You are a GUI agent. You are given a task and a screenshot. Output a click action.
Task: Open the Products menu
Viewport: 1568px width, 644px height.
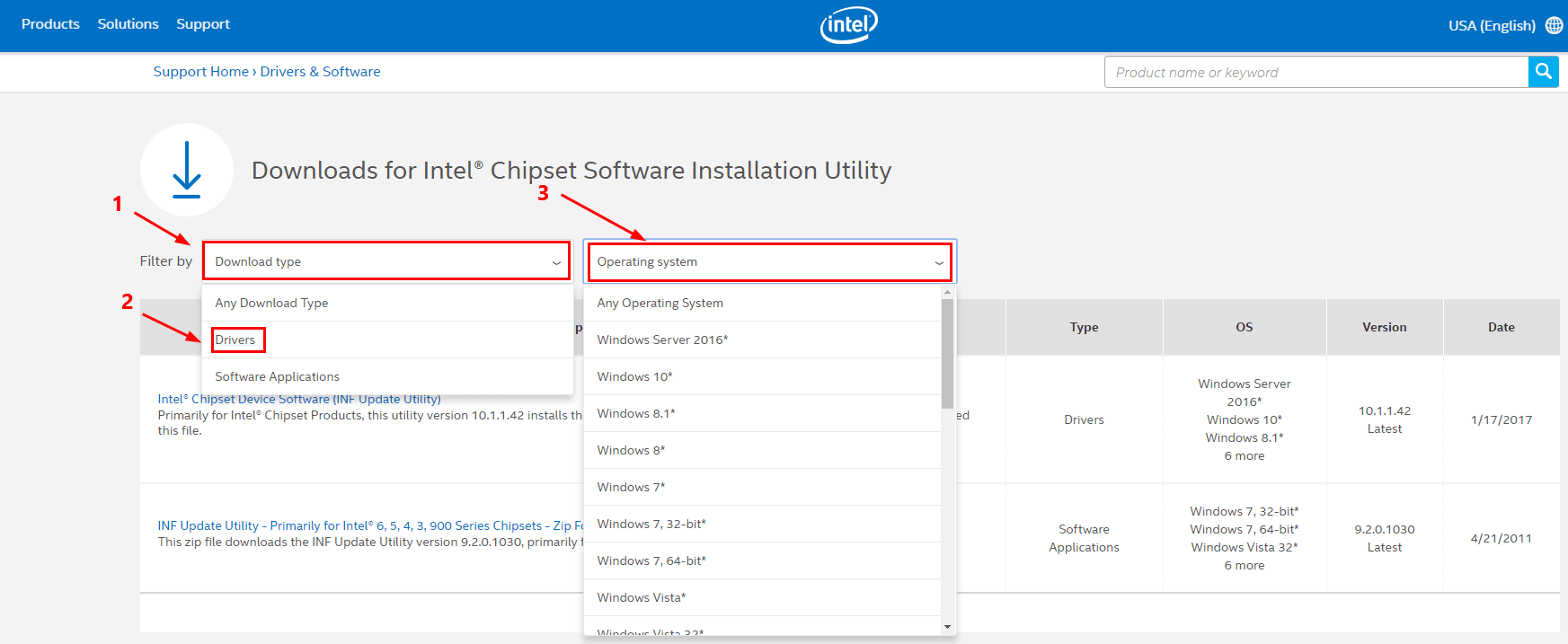[x=50, y=24]
